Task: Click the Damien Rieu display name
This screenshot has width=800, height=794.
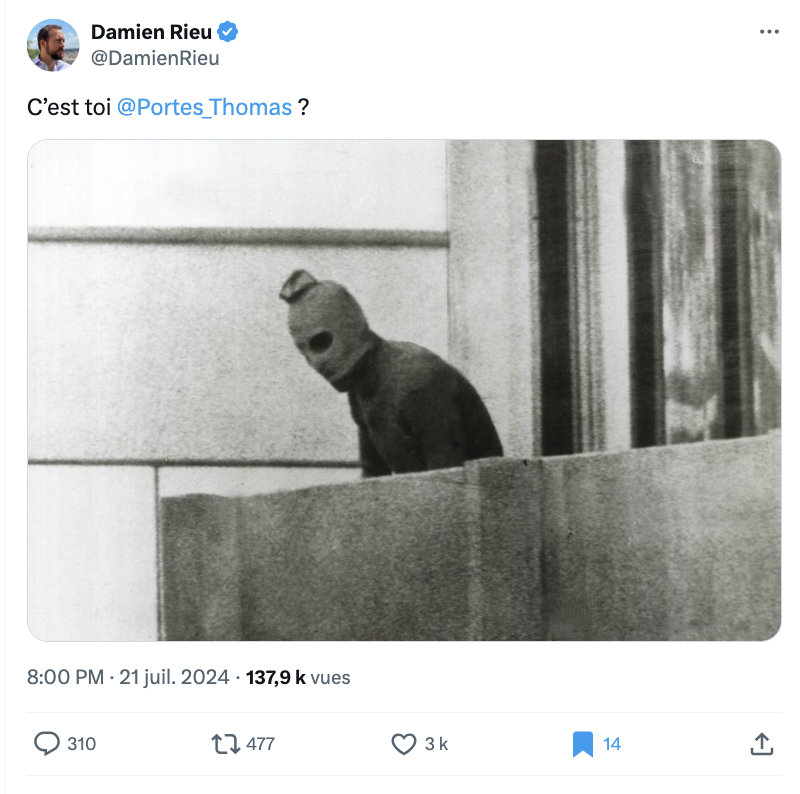Action: coord(150,33)
